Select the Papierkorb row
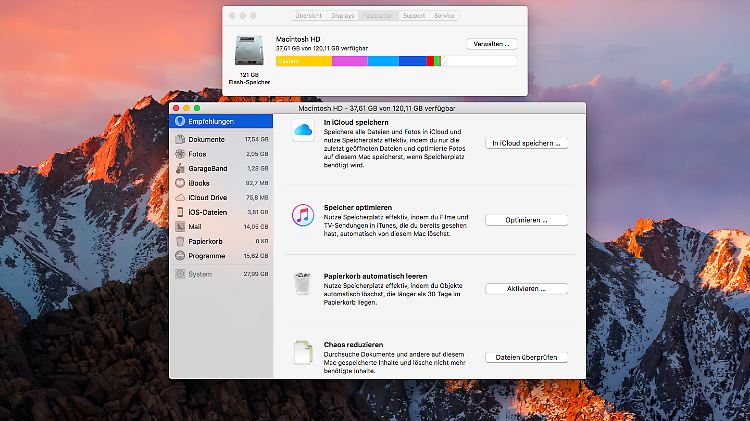 coord(221,241)
